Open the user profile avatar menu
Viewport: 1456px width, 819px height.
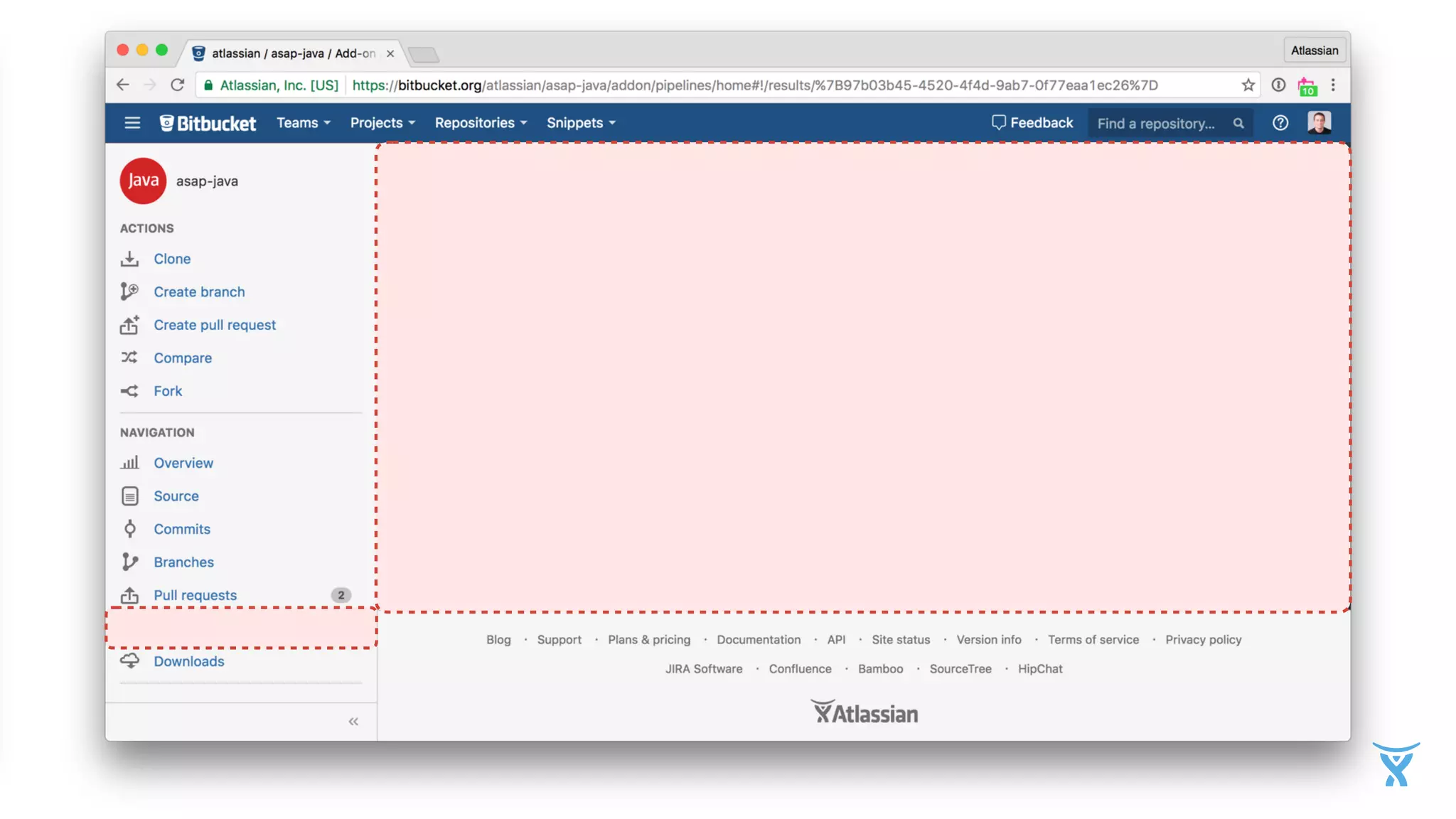pyautogui.click(x=1319, y=123)
